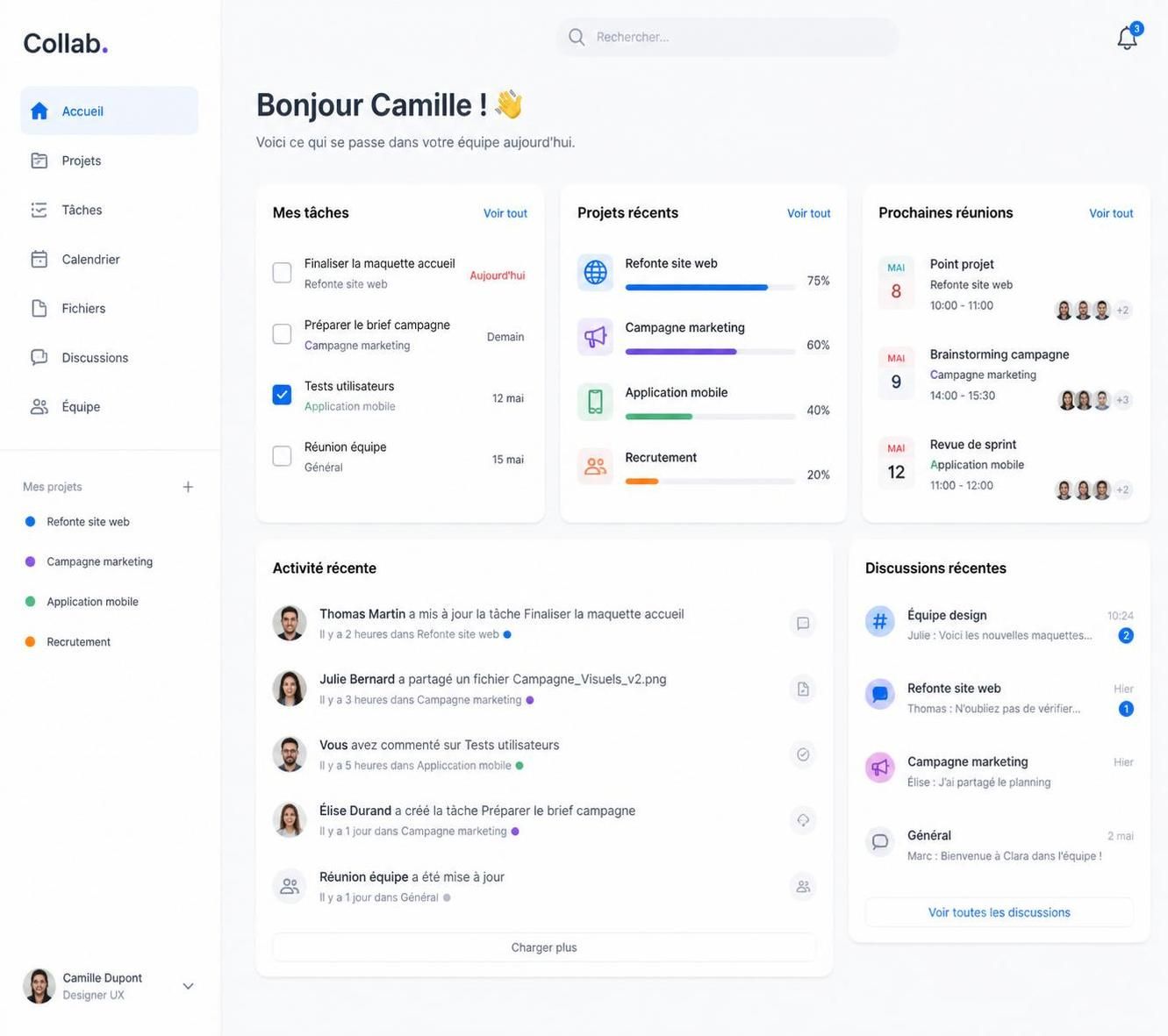Screen dimensions: 1168x1036
Task: Click the Tâches list icon
Action: [39, 210]
